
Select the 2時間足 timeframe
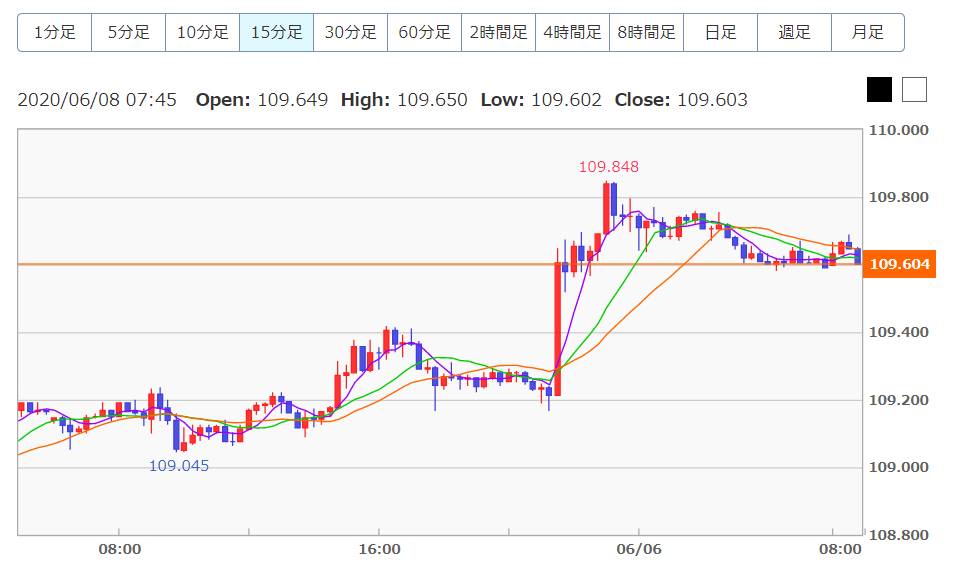point(499,32)
